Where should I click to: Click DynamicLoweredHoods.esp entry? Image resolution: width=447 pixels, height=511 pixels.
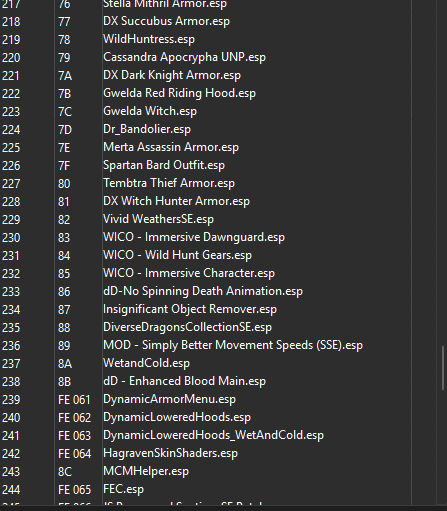click(x=177, y=417)
